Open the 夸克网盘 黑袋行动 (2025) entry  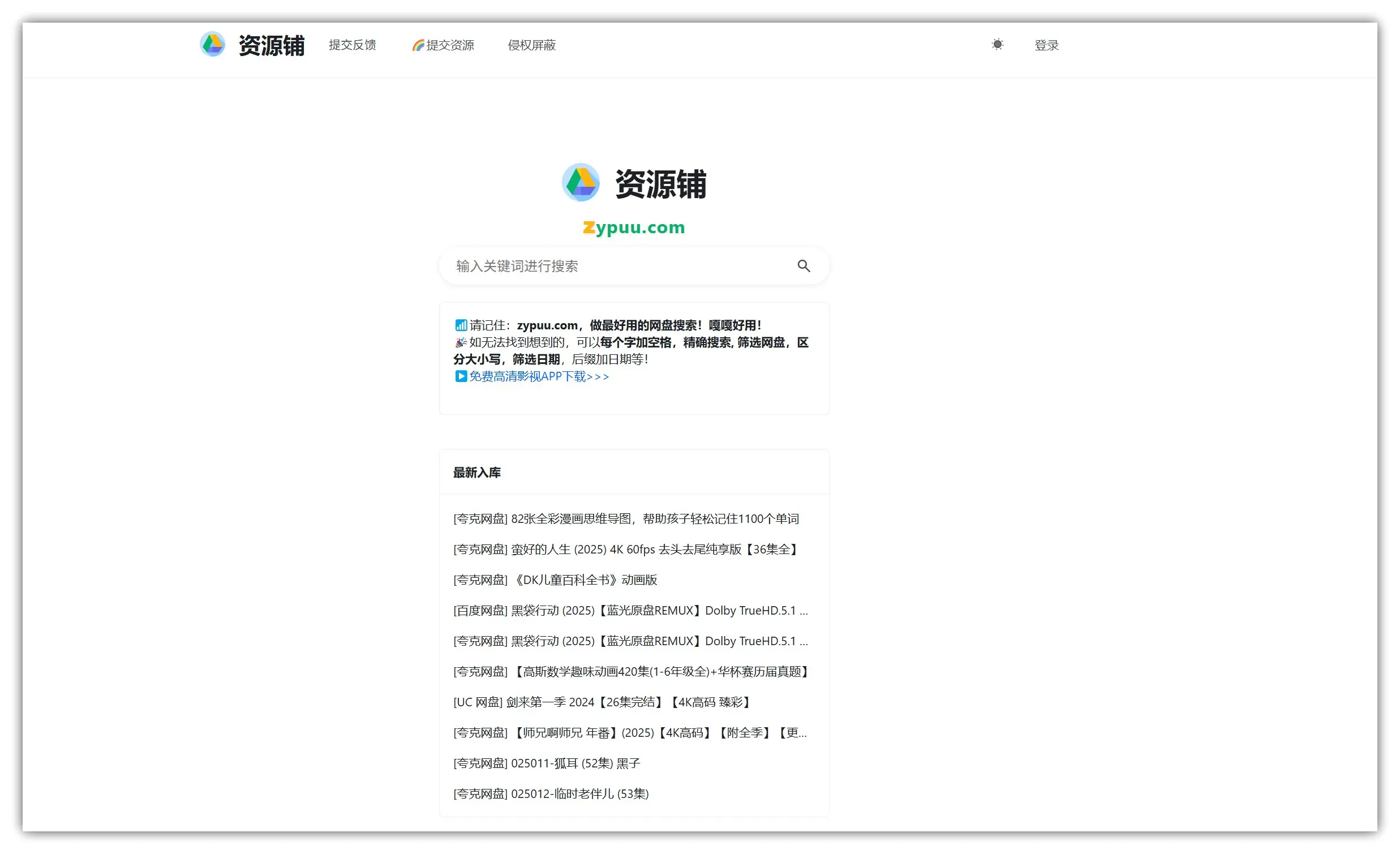coord(631,642)
